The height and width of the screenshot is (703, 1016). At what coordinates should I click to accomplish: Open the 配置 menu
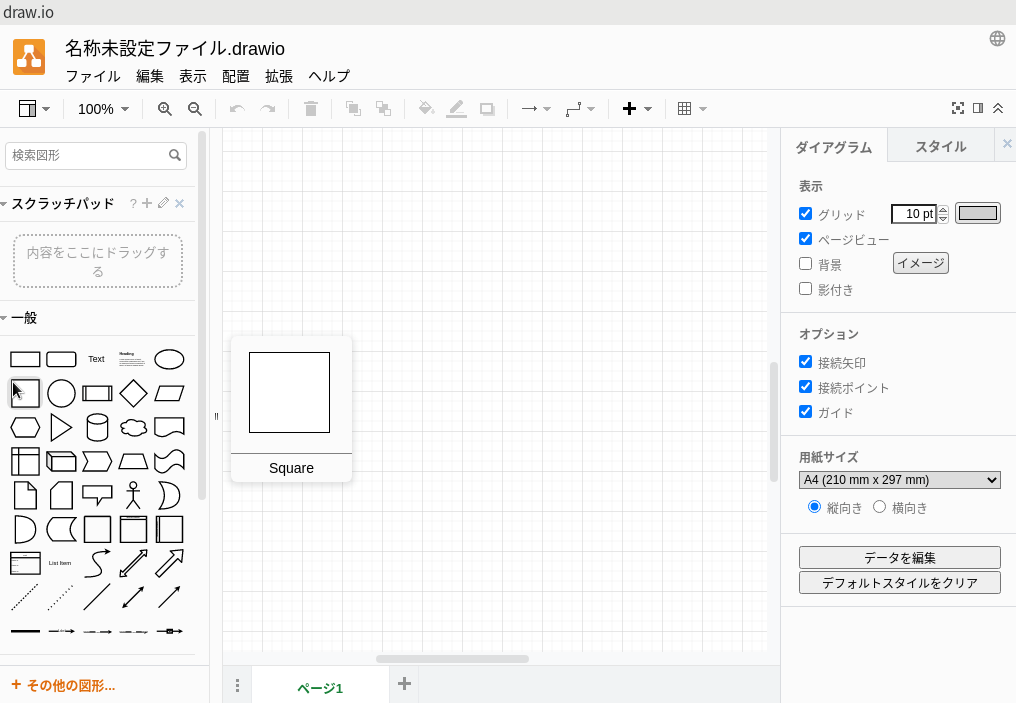pos(236,76)
